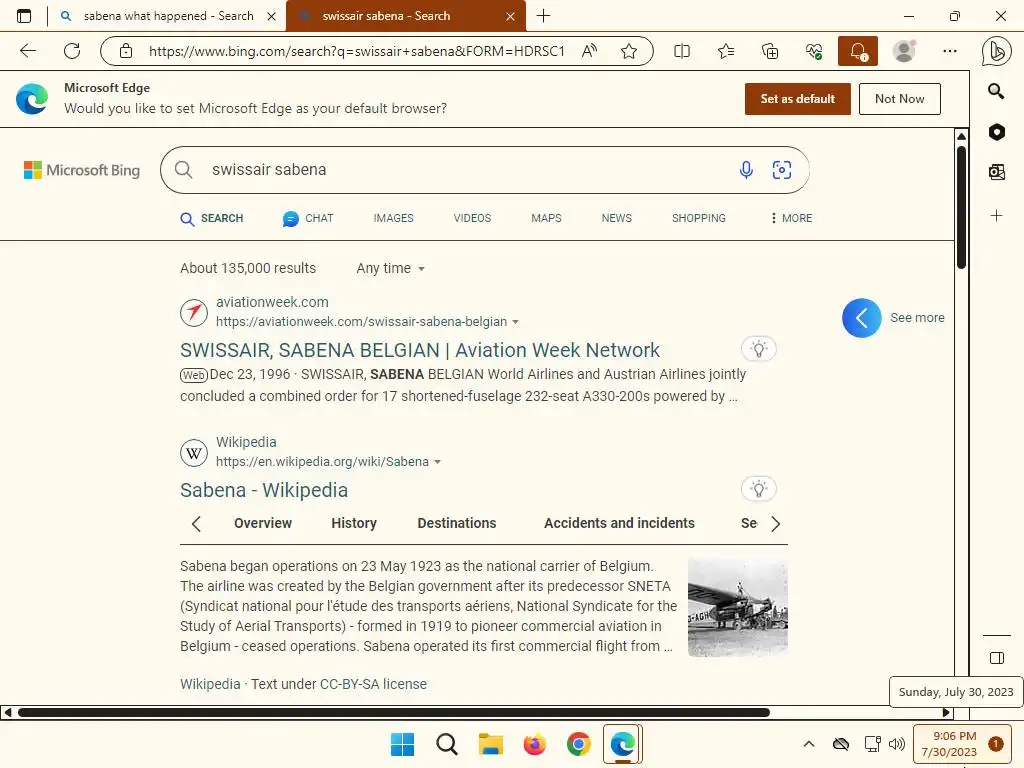The width and height of the screenshot is (1024, 768).
Task: Expand Wikipedia URL dropdown arrow
Action: [438, 462]
